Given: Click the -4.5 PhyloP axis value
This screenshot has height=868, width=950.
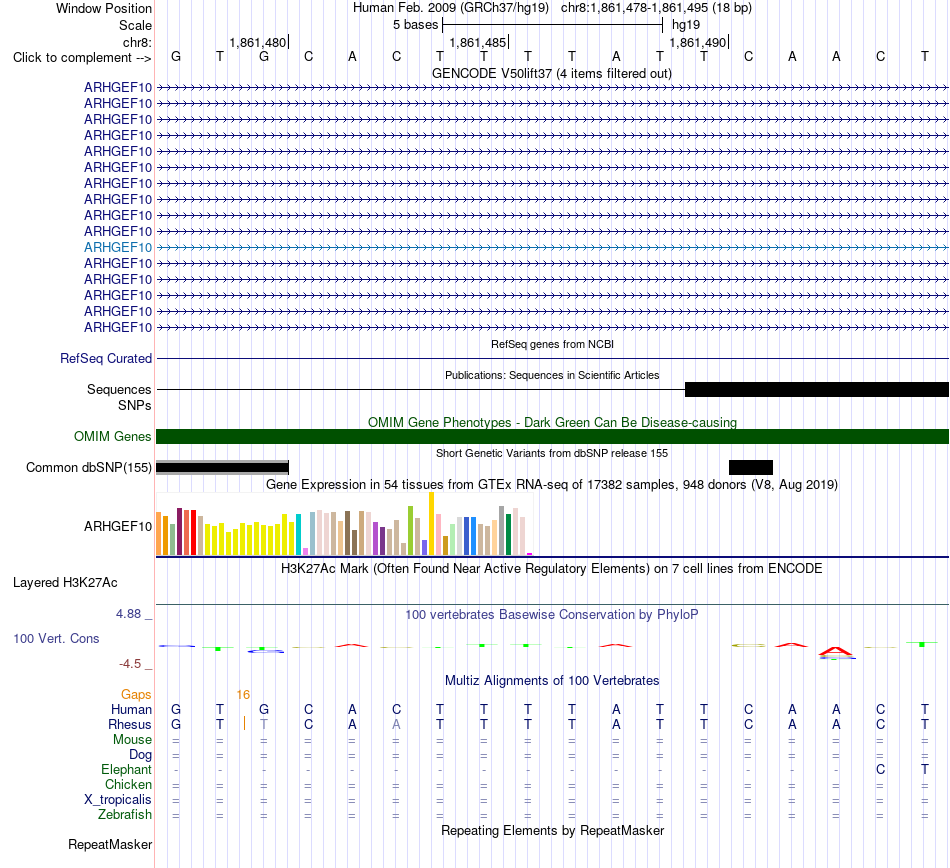Looking at the screenshot, I should point(130,664).
